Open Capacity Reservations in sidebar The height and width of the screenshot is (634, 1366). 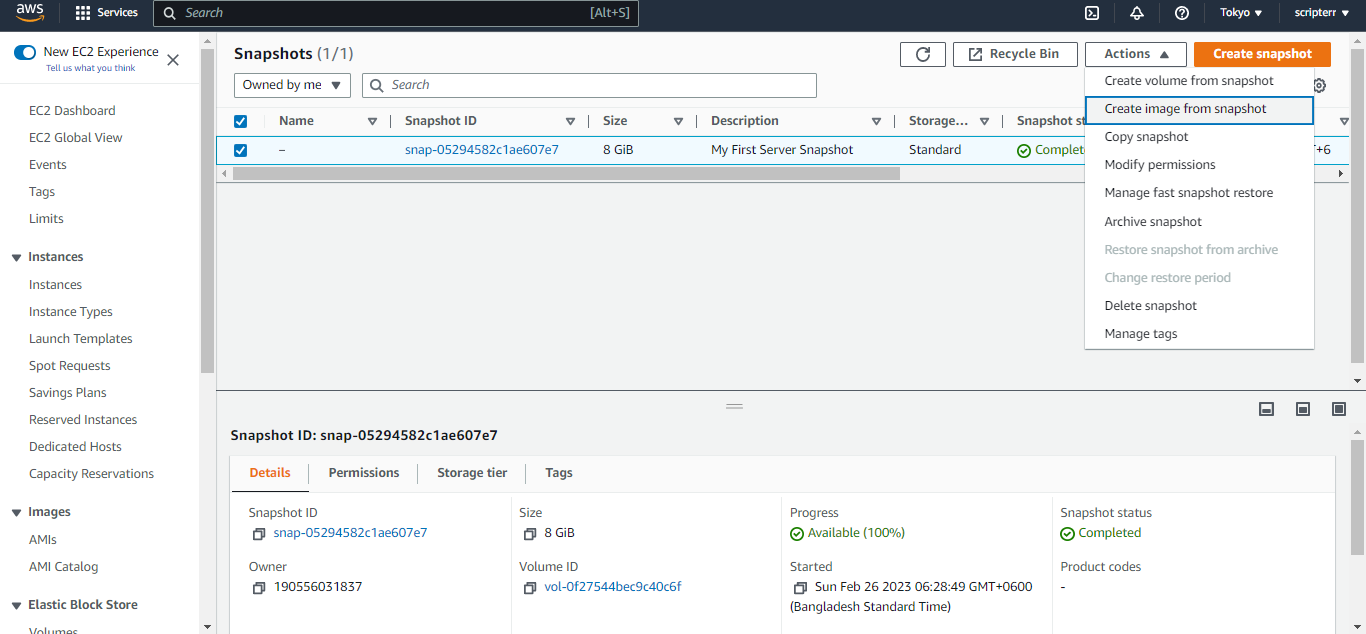tap(92, 474)
